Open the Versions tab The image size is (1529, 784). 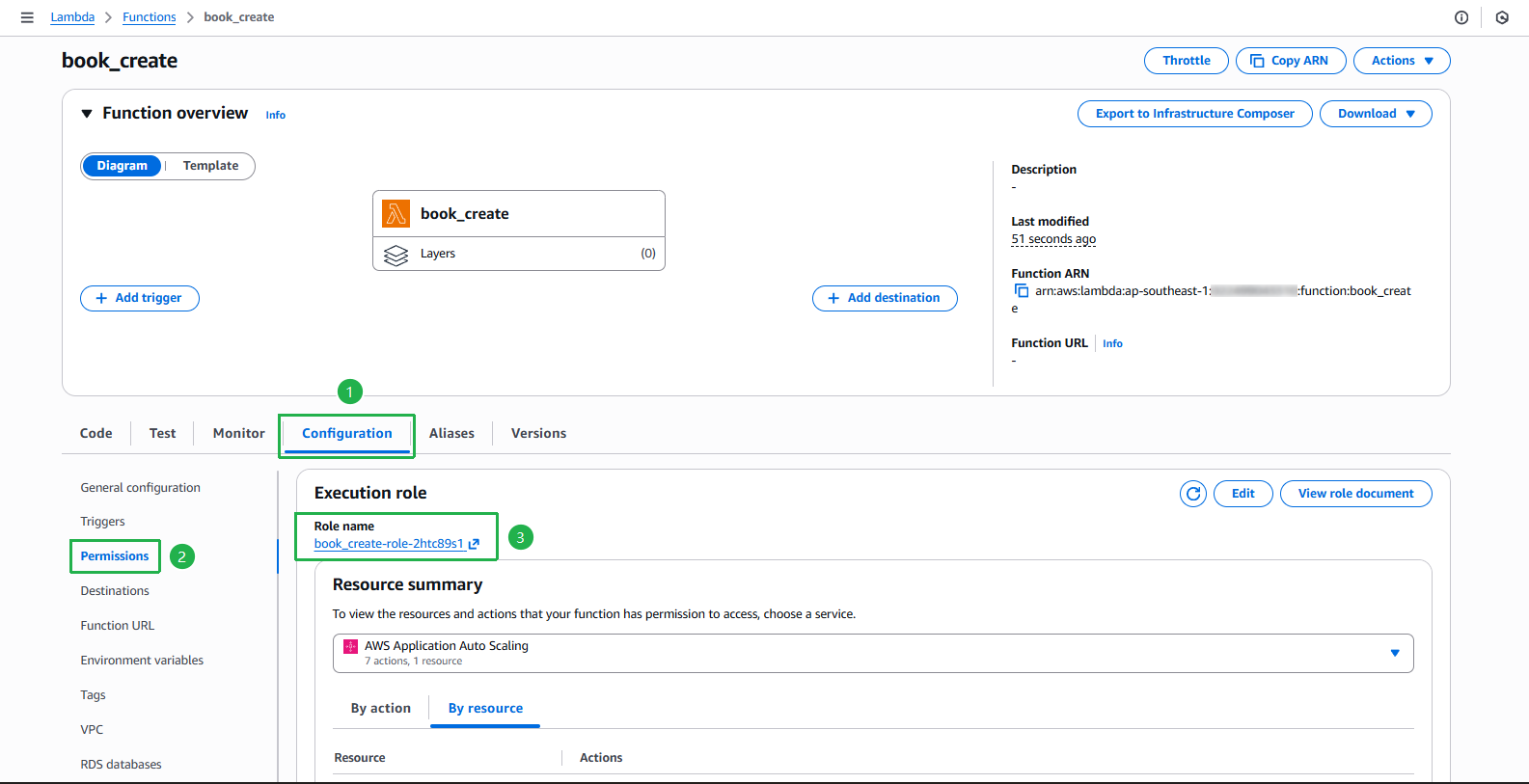click(539, 433)
